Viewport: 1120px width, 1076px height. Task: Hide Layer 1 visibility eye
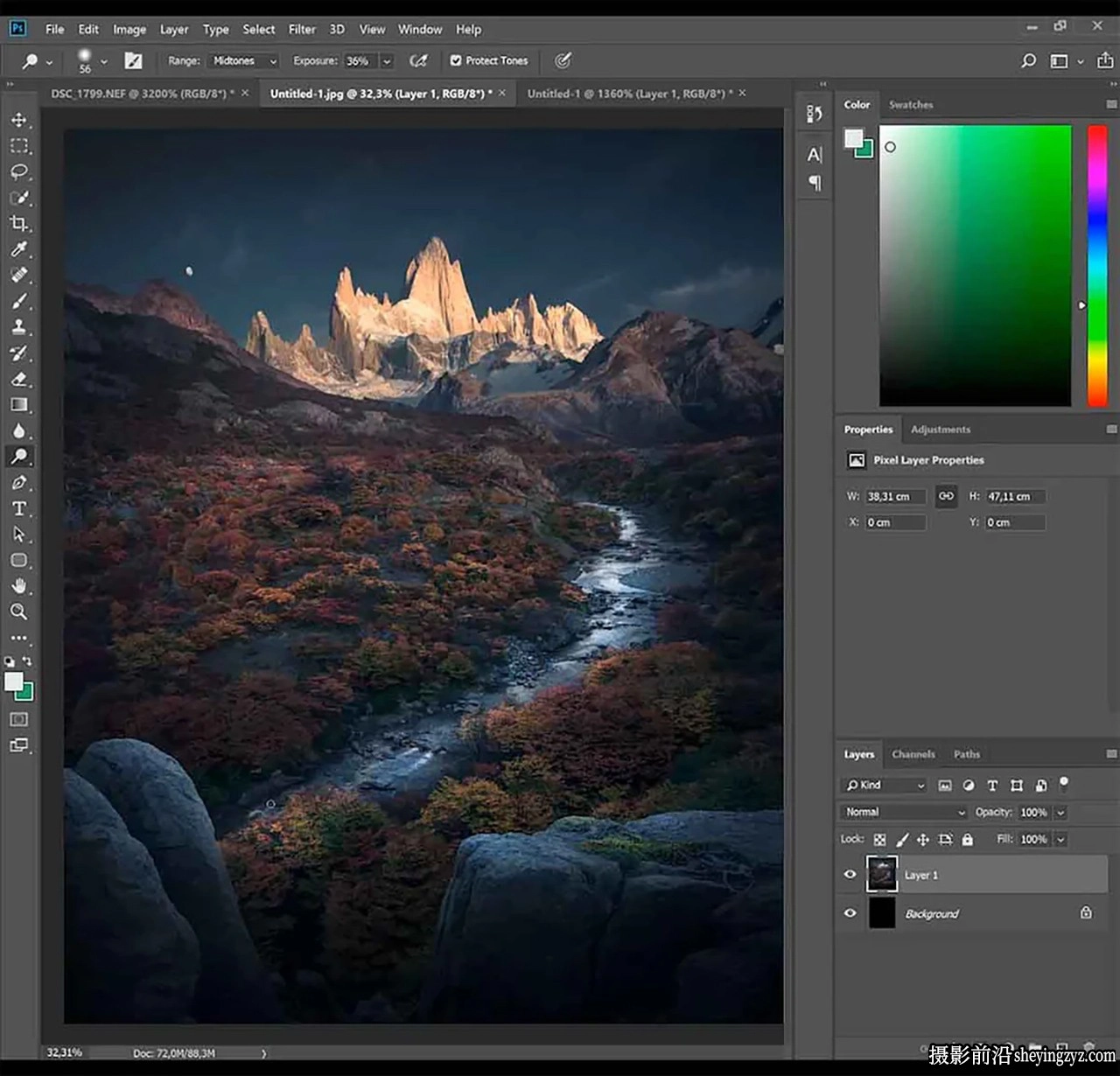coord(850,875)
